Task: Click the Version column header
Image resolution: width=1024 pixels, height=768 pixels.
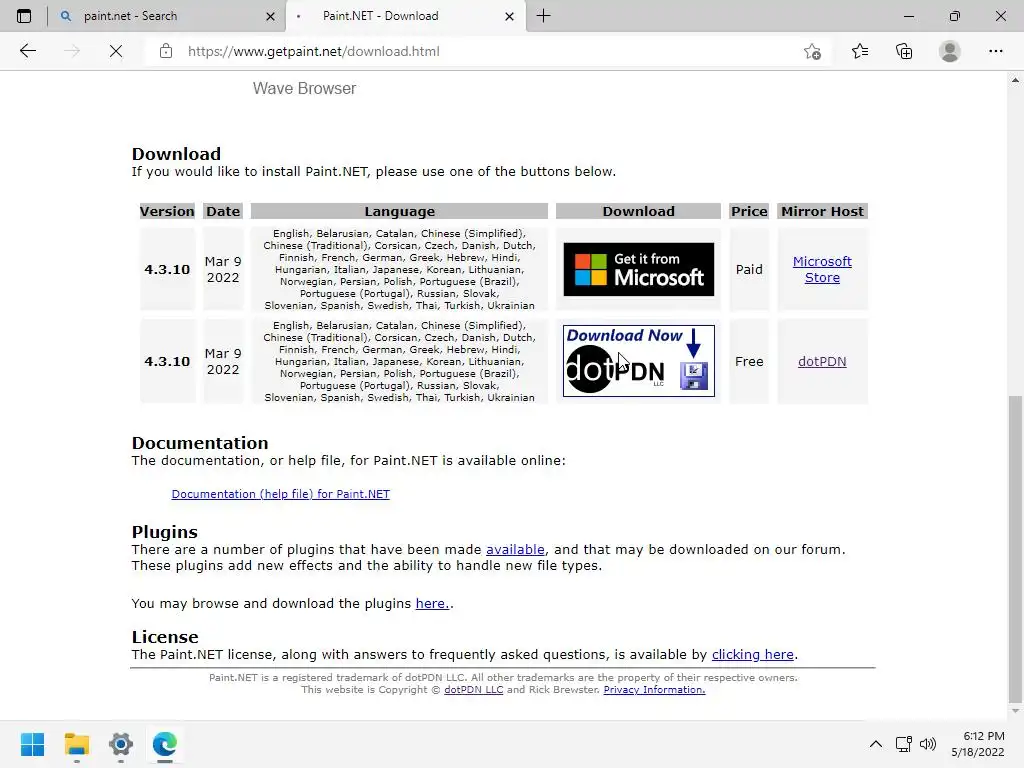Action: 167,211
